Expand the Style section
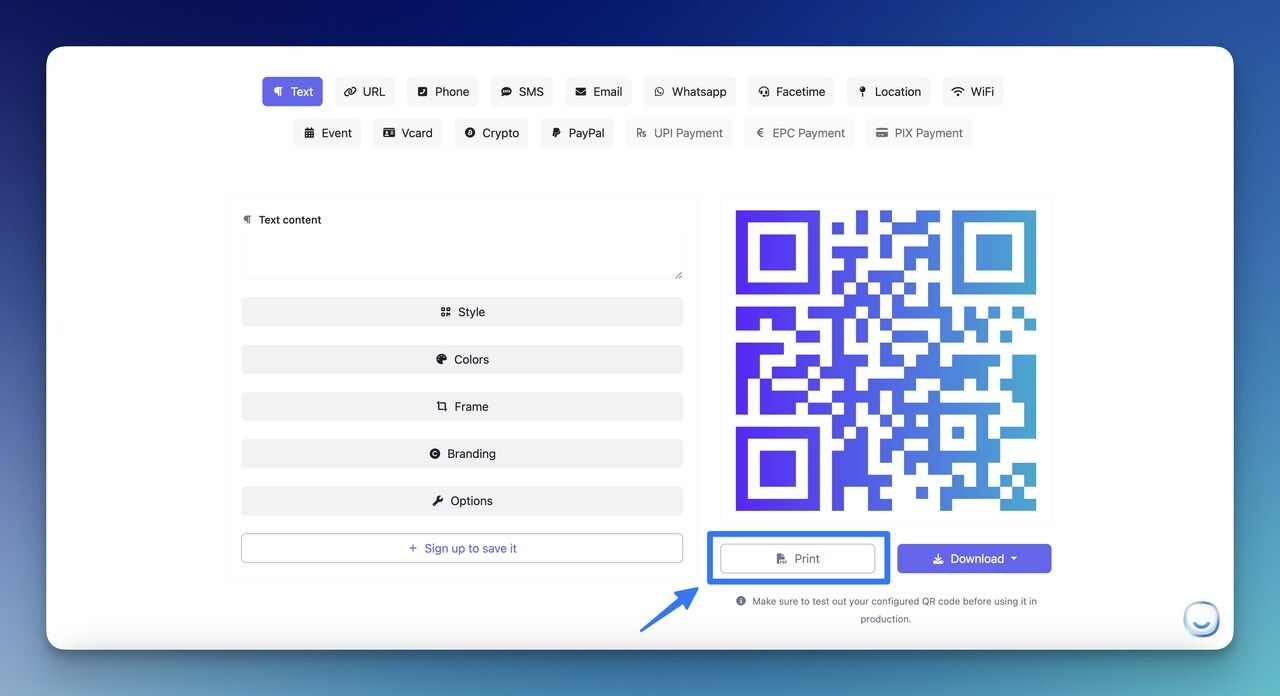The height and width of the screenshot is (696, 1280). pyautogui.click(x=462, y=312)
